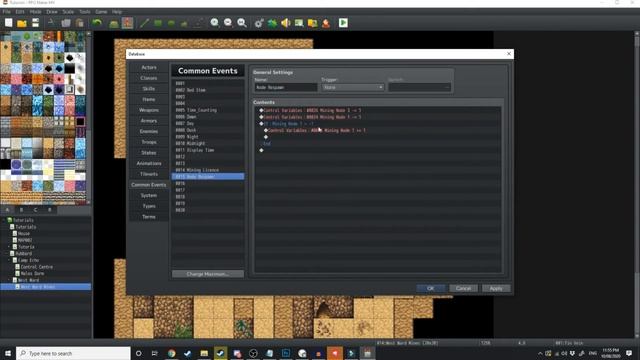Click the New Project toolbar icon
The width and height of the screenshot is (640, 360).
(x=9, y=23)
